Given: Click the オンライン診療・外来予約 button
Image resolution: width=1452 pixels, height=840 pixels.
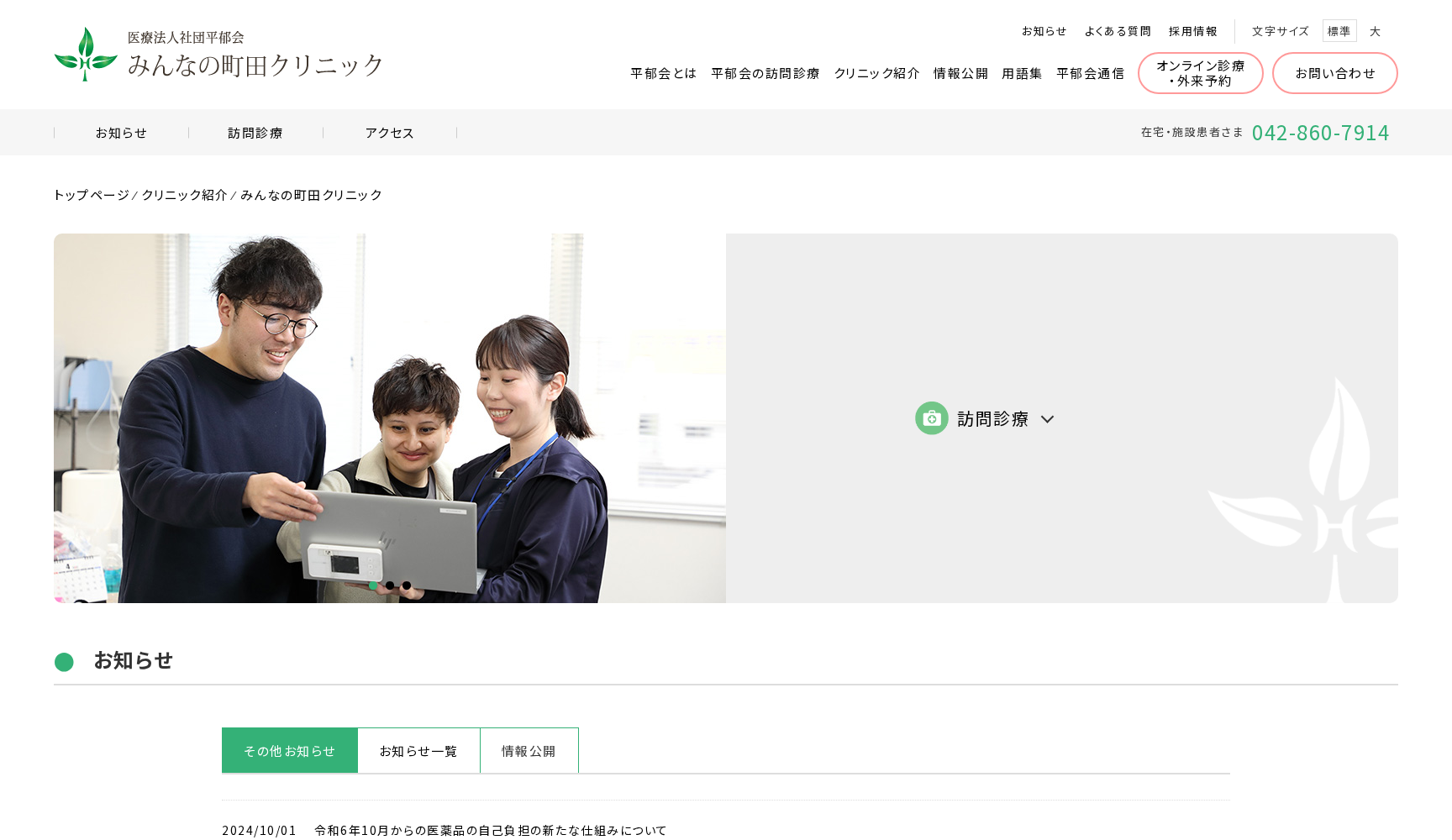Looking at the screenshot, I should [1200, 73].
